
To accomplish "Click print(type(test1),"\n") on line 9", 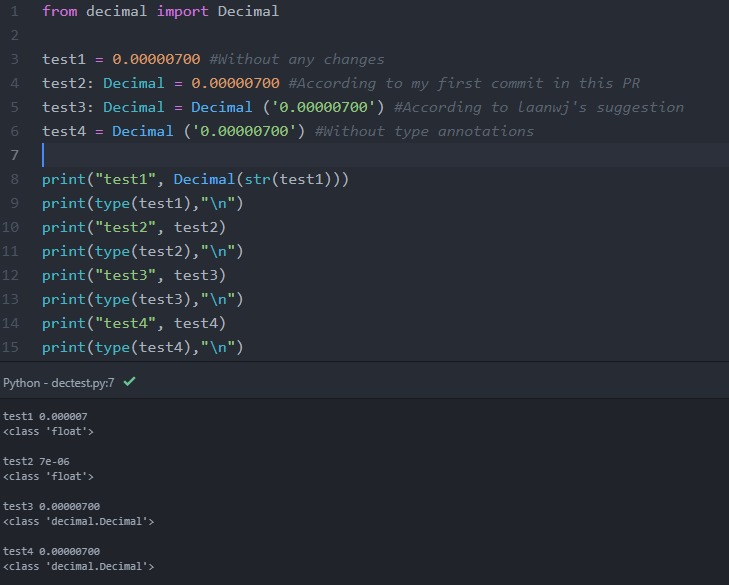I will coord(143,203).
